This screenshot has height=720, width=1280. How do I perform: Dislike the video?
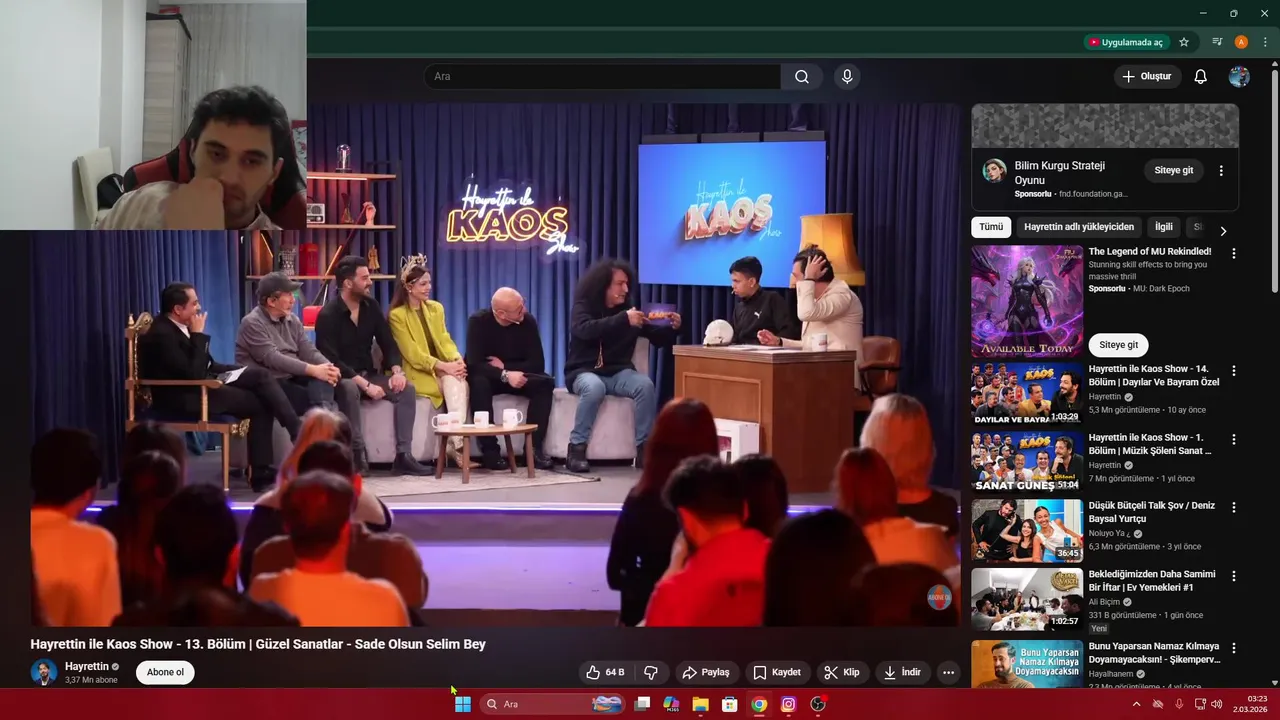(651, 672)
